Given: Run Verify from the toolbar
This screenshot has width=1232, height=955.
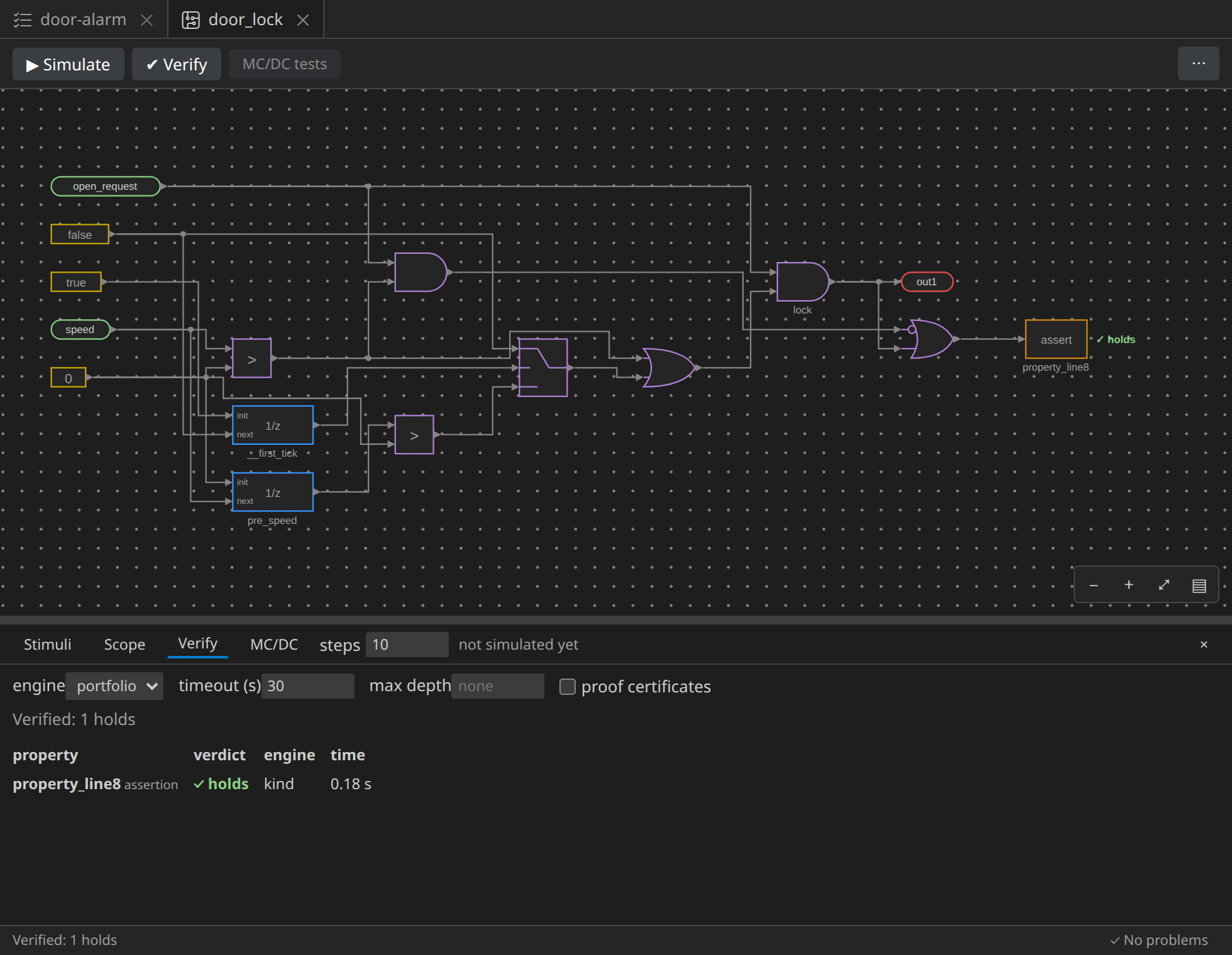Looking at the screenshot, I should pyautogui.click(x=176, y=64).
